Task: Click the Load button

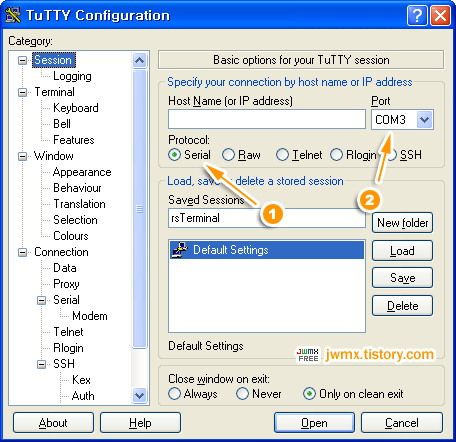Action: pyautogui.click(x=402, y=251)
